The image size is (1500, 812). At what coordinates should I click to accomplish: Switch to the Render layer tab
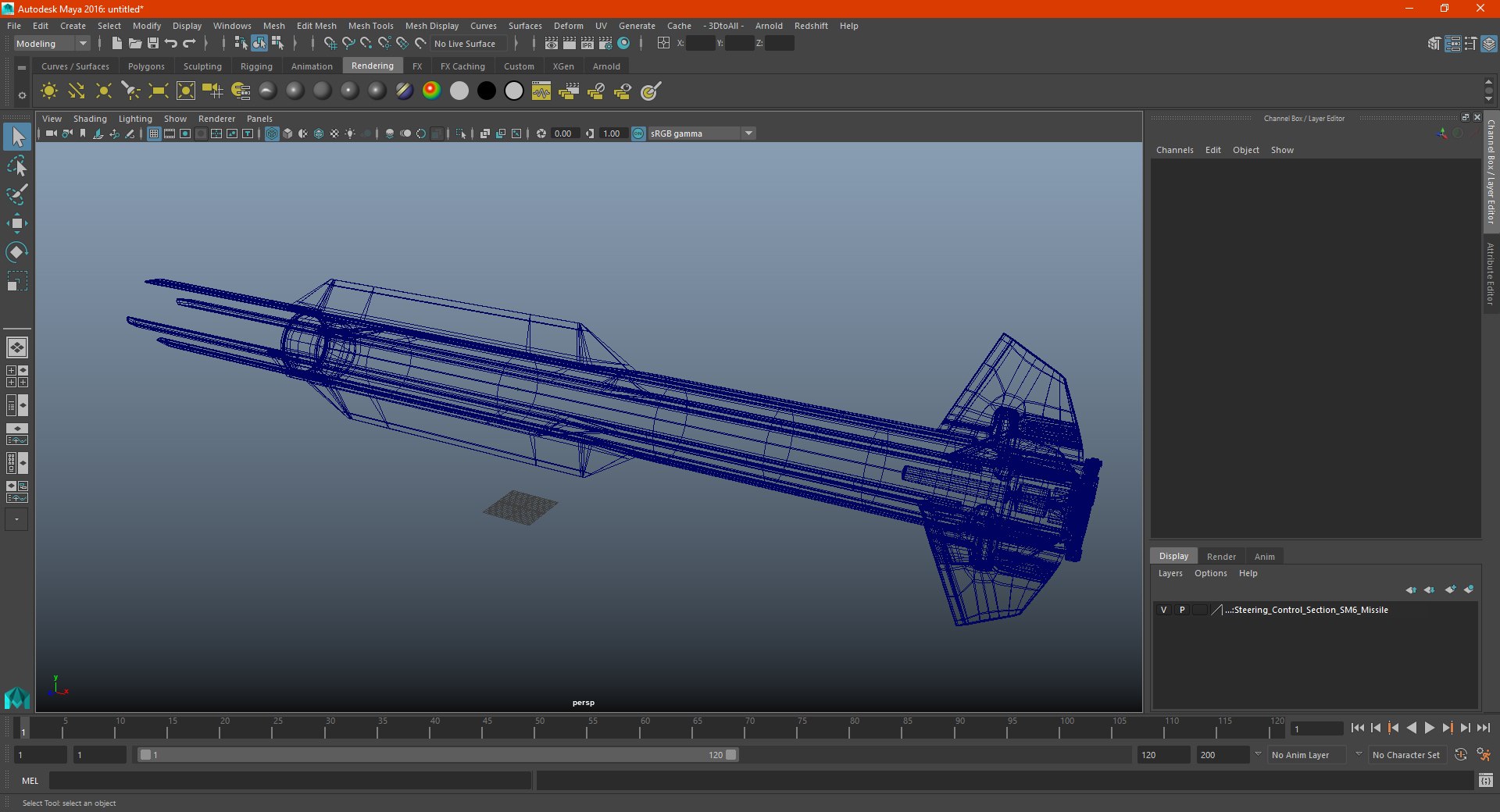coord(1221,557)
